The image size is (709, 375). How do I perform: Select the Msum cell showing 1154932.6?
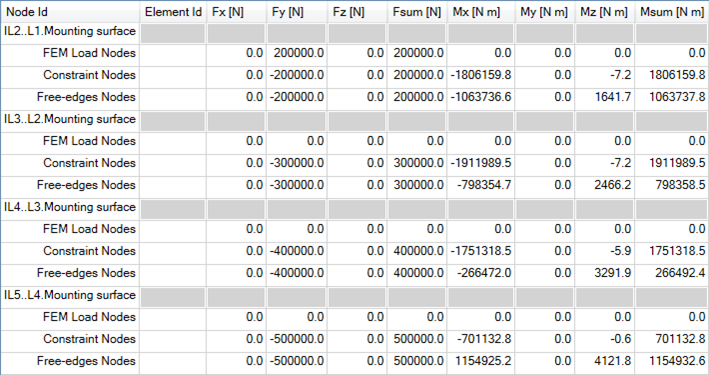(x=671, y=361)
